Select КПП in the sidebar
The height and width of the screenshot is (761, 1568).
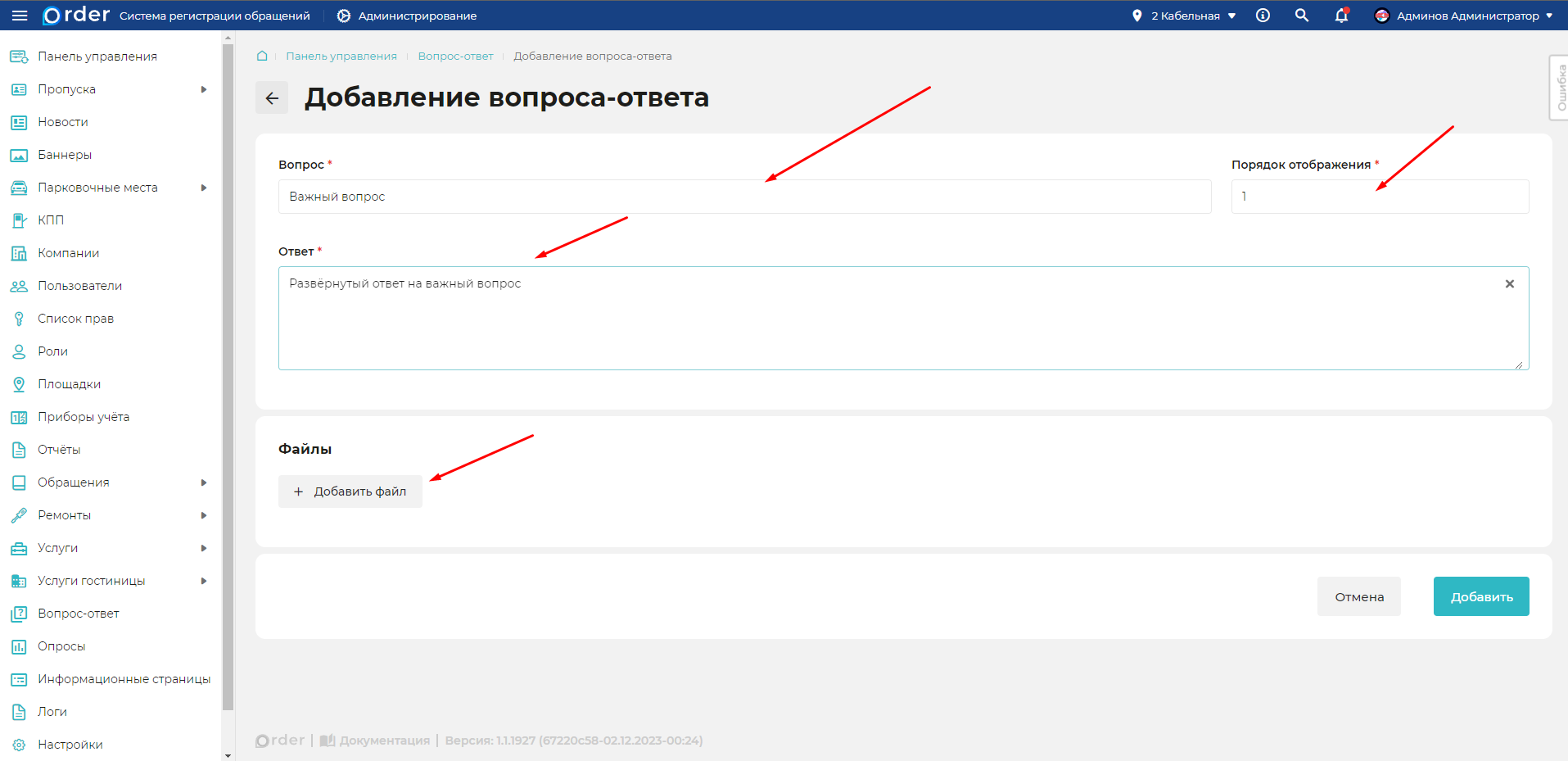click(52, 220)
